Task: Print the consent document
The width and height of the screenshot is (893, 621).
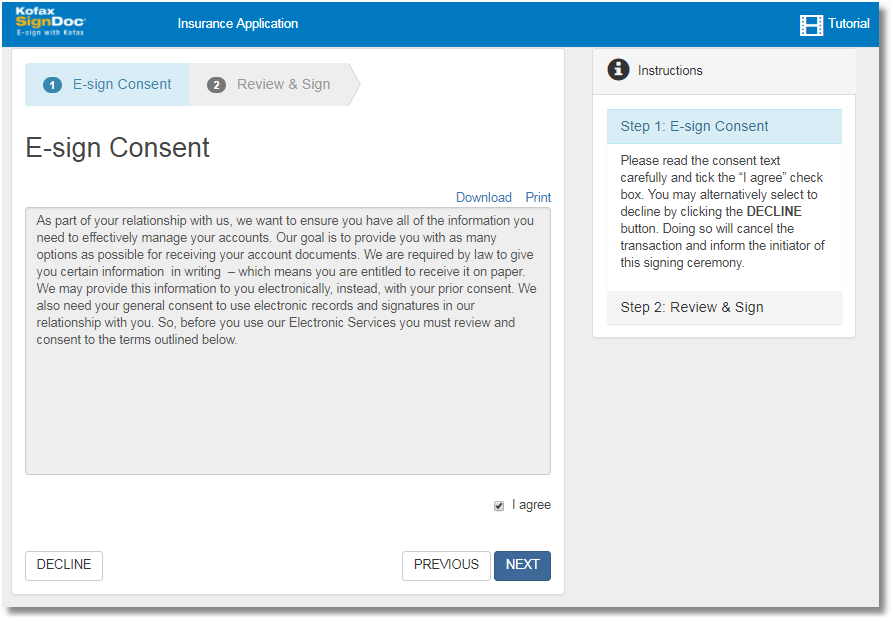Action: tap(538, 197)
